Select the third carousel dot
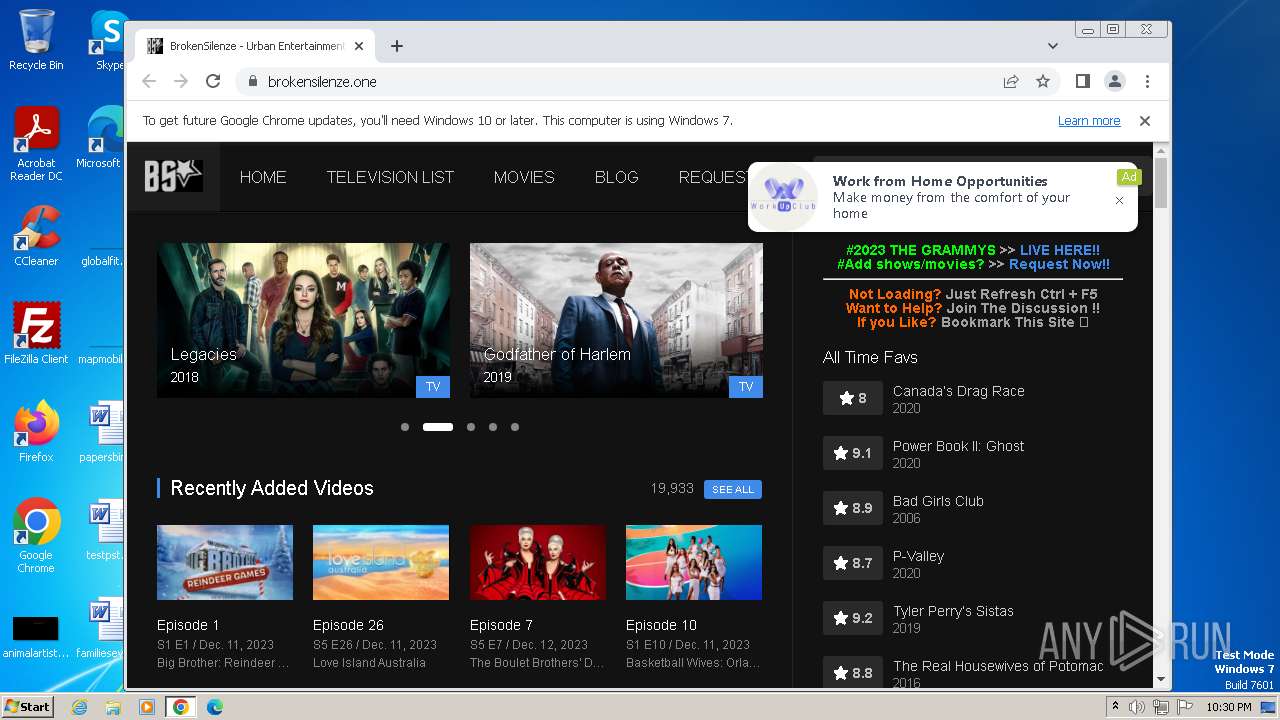 click(x=471, y=427)
